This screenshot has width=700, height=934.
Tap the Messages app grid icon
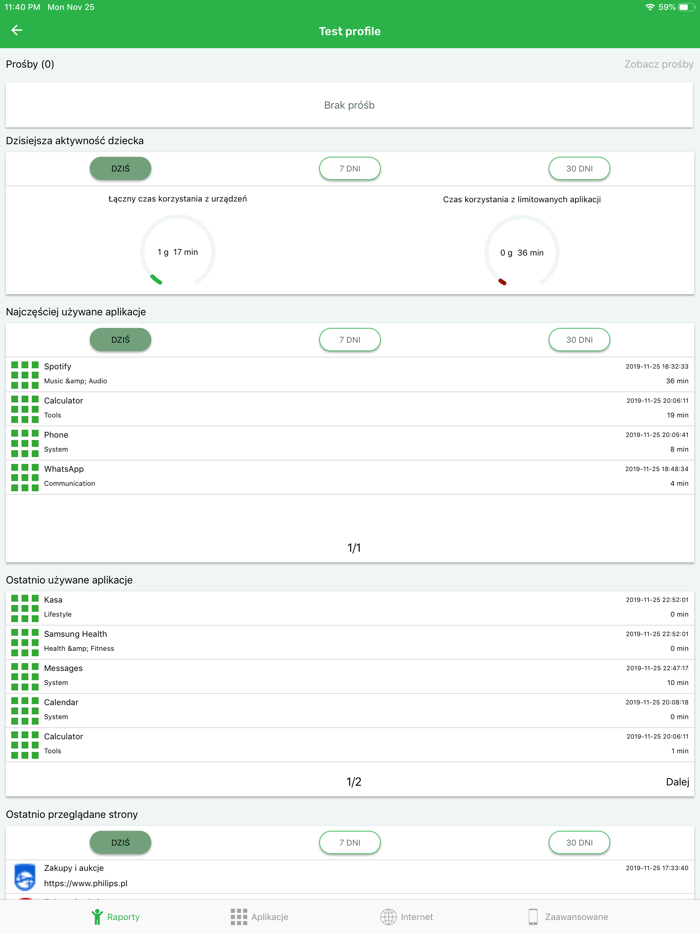pos(25,676)
